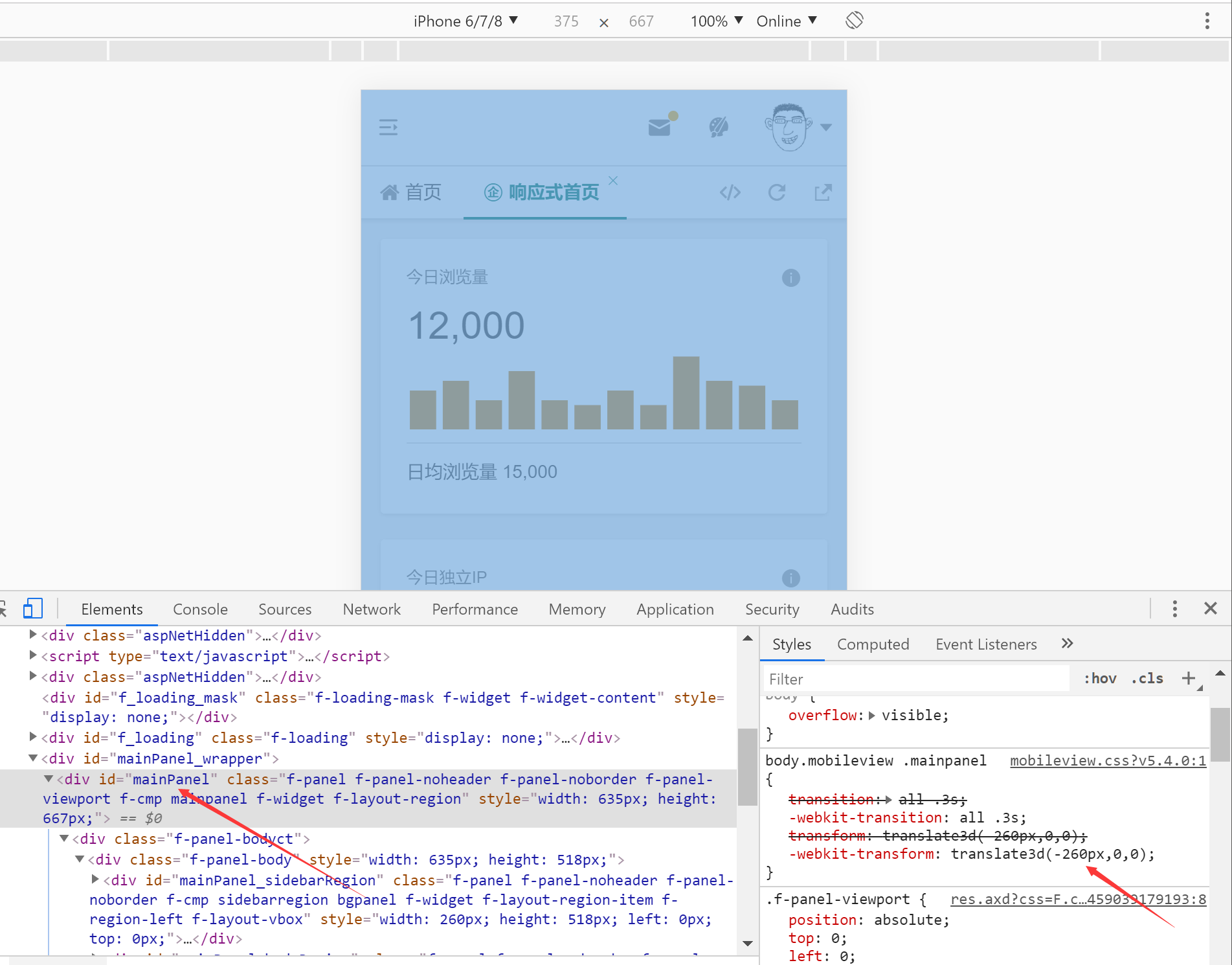Switch to the Sources tab
The image size is (1232, 965).
click(x=285, y=609)
